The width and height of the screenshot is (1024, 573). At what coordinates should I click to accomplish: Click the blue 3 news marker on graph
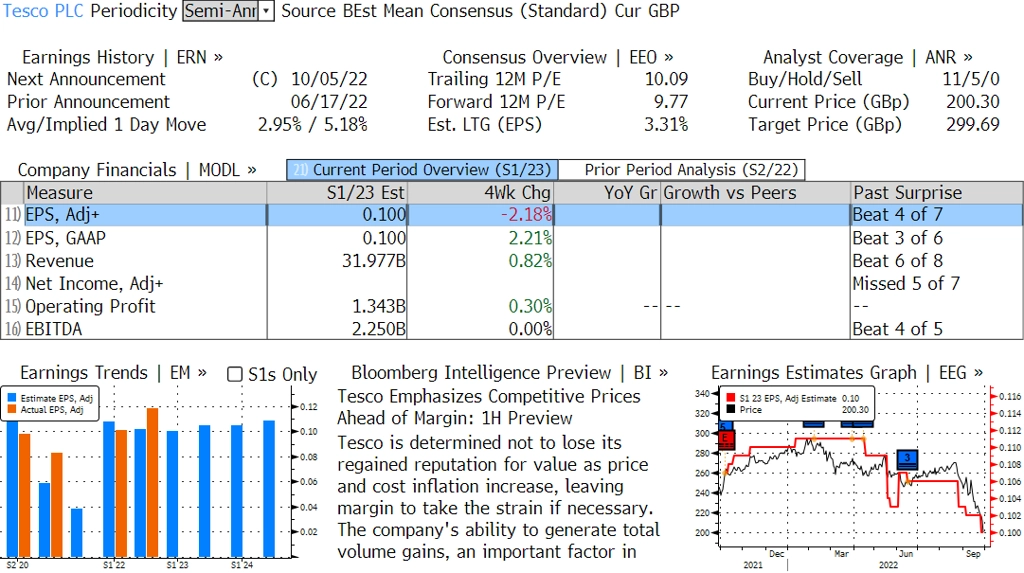pyautogui.click(x=907, y=459)
